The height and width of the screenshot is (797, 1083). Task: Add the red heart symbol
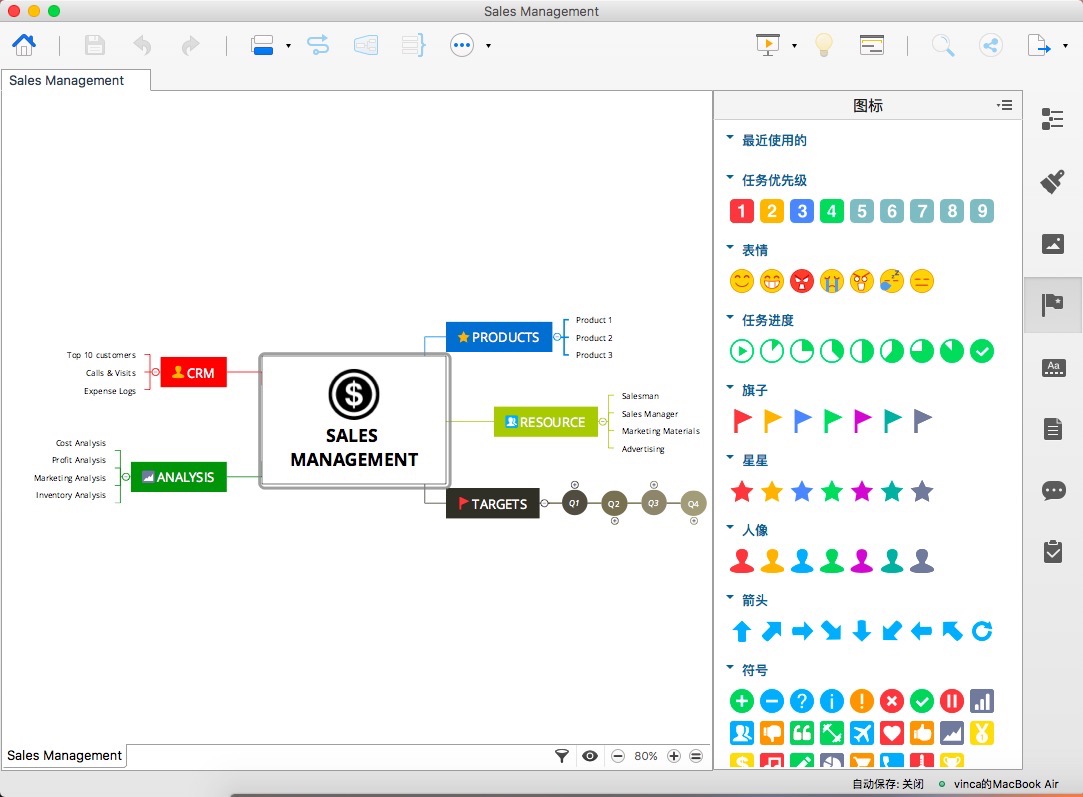pos(892,733)
